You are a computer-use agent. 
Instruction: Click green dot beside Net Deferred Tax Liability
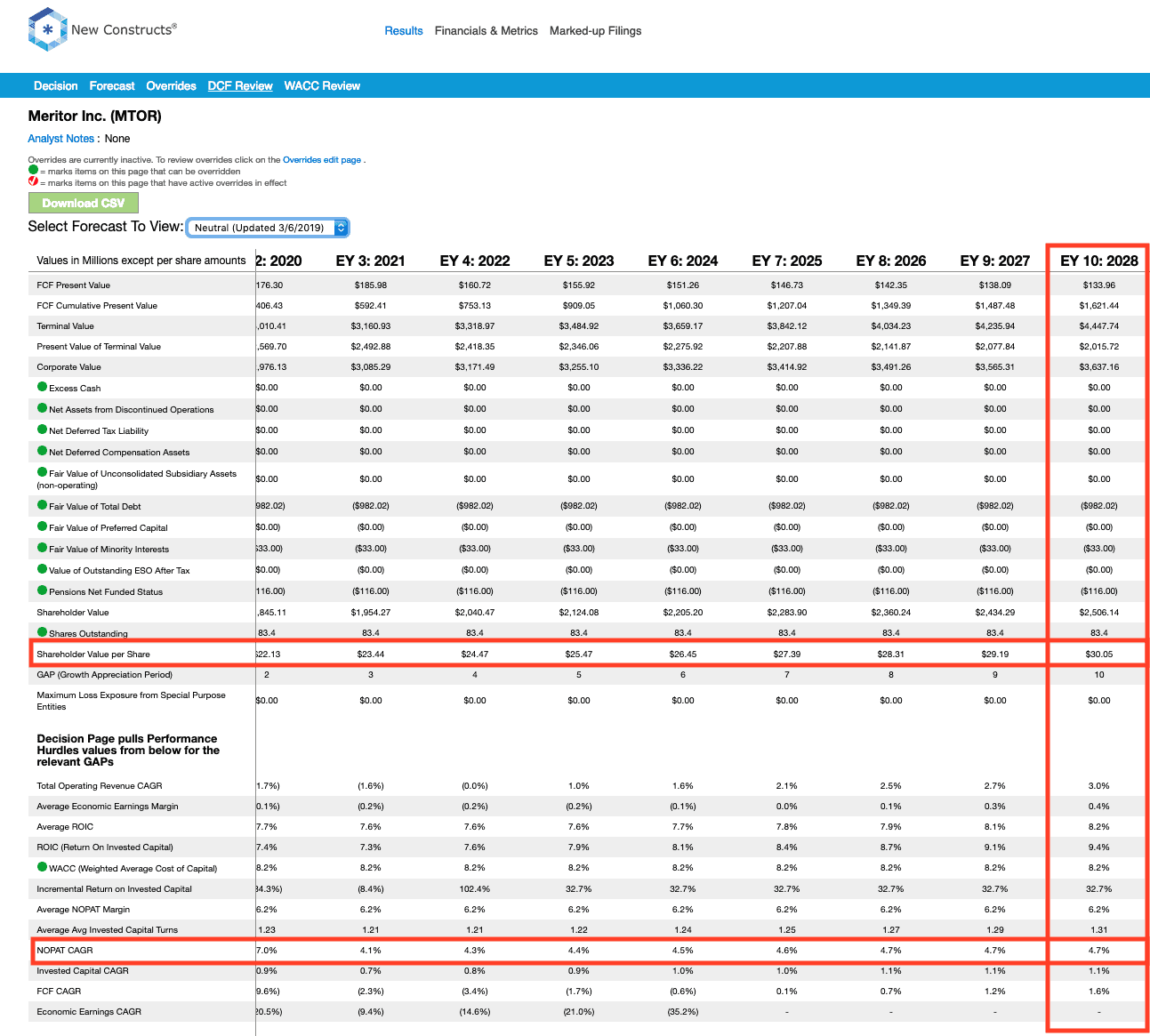tap(42, 430)
